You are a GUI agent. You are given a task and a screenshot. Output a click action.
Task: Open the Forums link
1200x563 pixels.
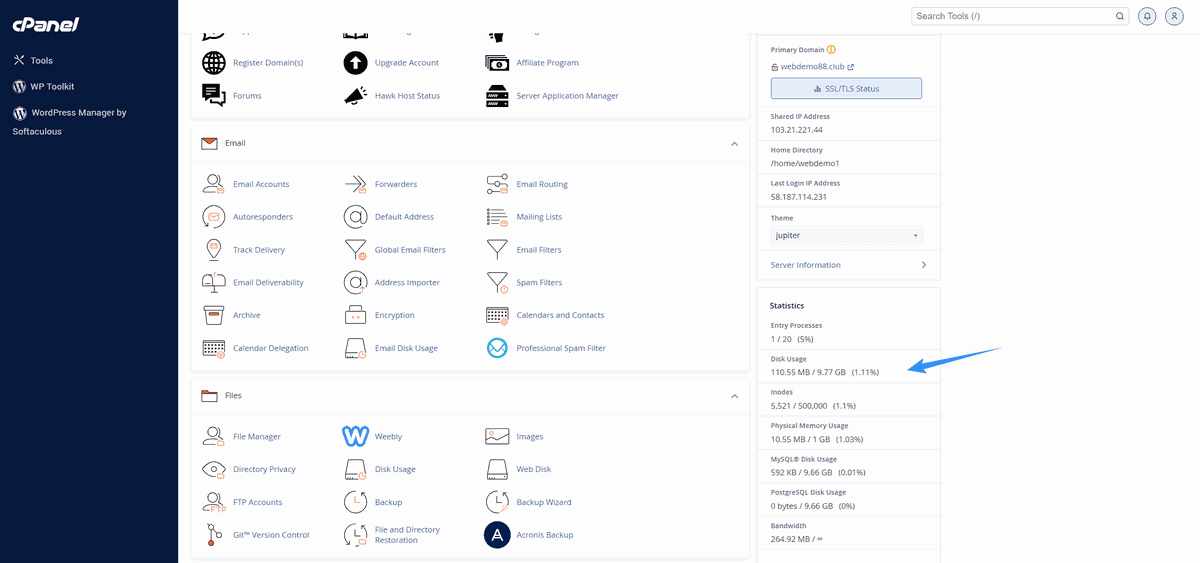pos(247,95)
